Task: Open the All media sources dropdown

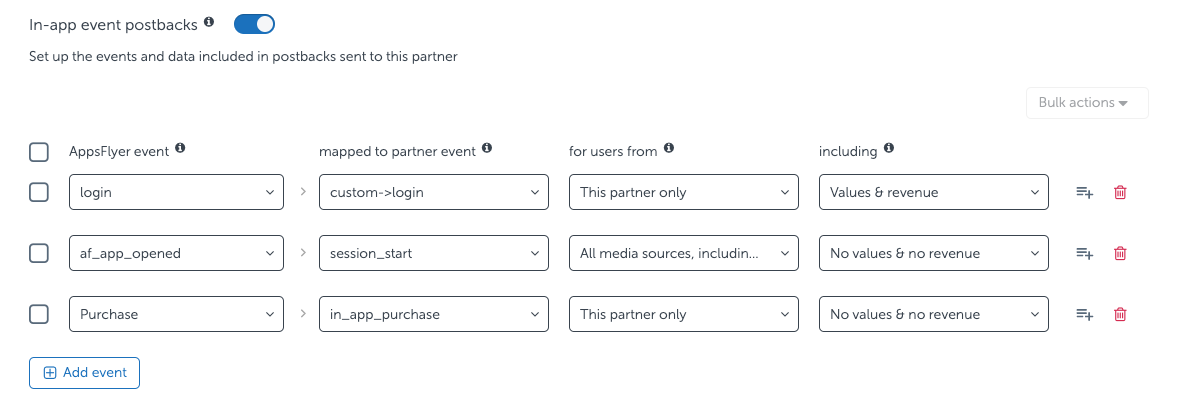Action: point(683,253)
